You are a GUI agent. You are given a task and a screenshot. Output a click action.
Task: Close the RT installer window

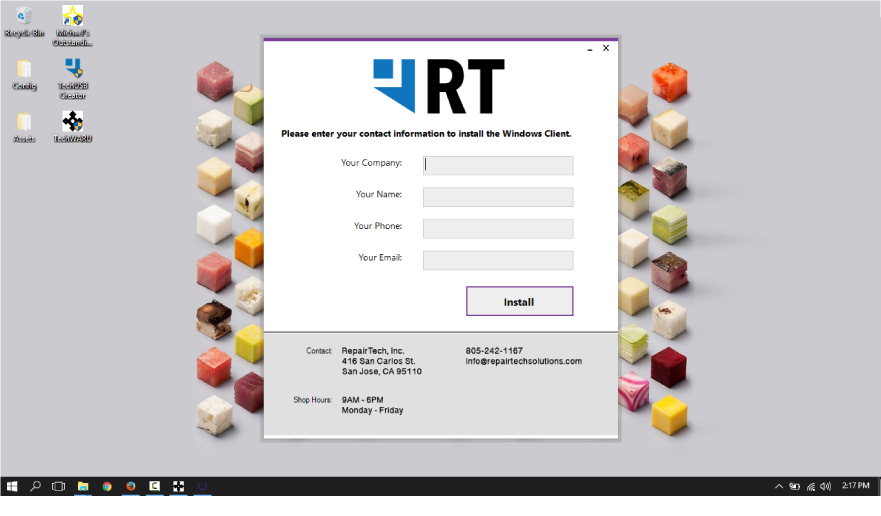pyautogui.click(x=606, y=48)
